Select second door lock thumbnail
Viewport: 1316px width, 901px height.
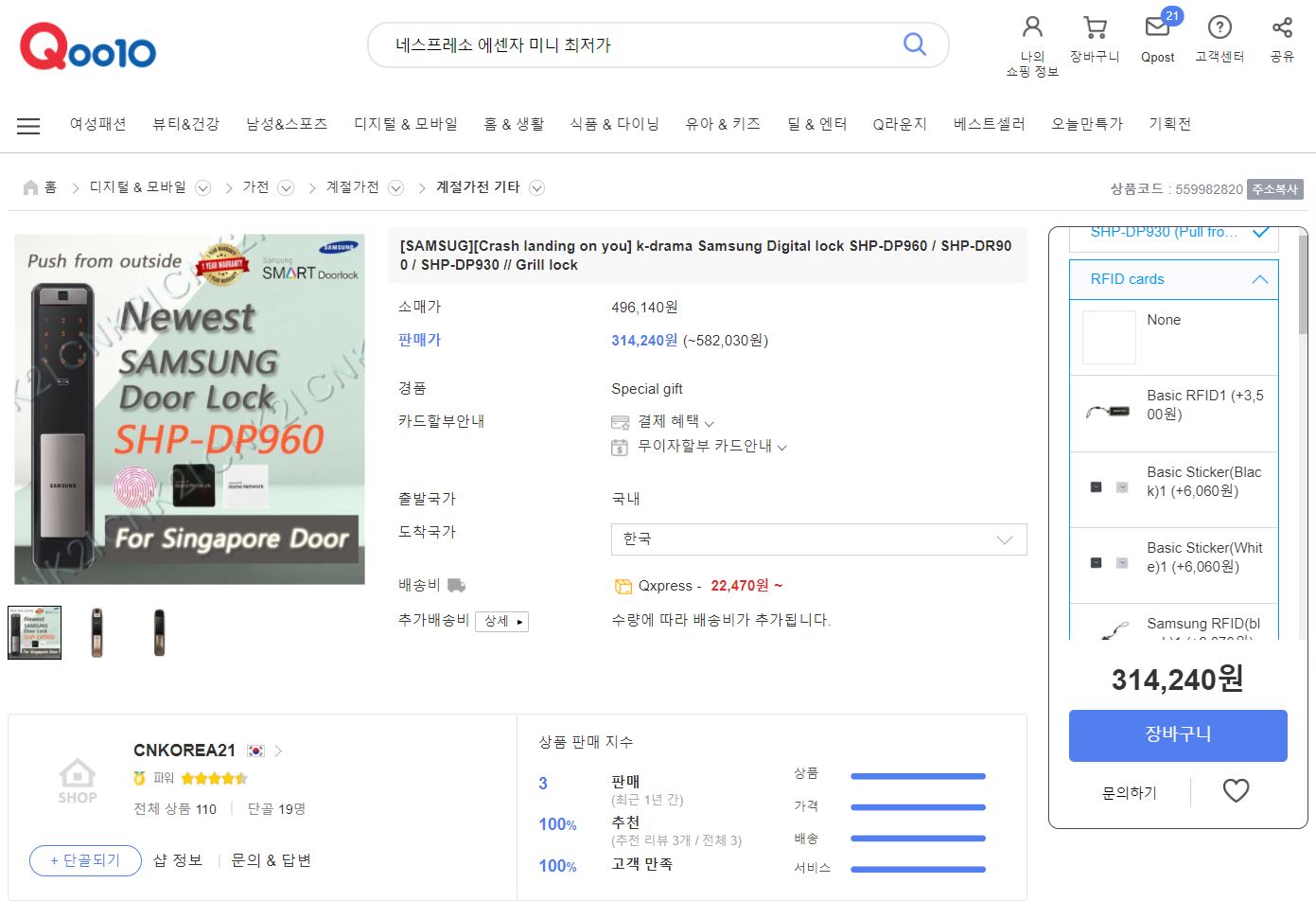[97, 633]
